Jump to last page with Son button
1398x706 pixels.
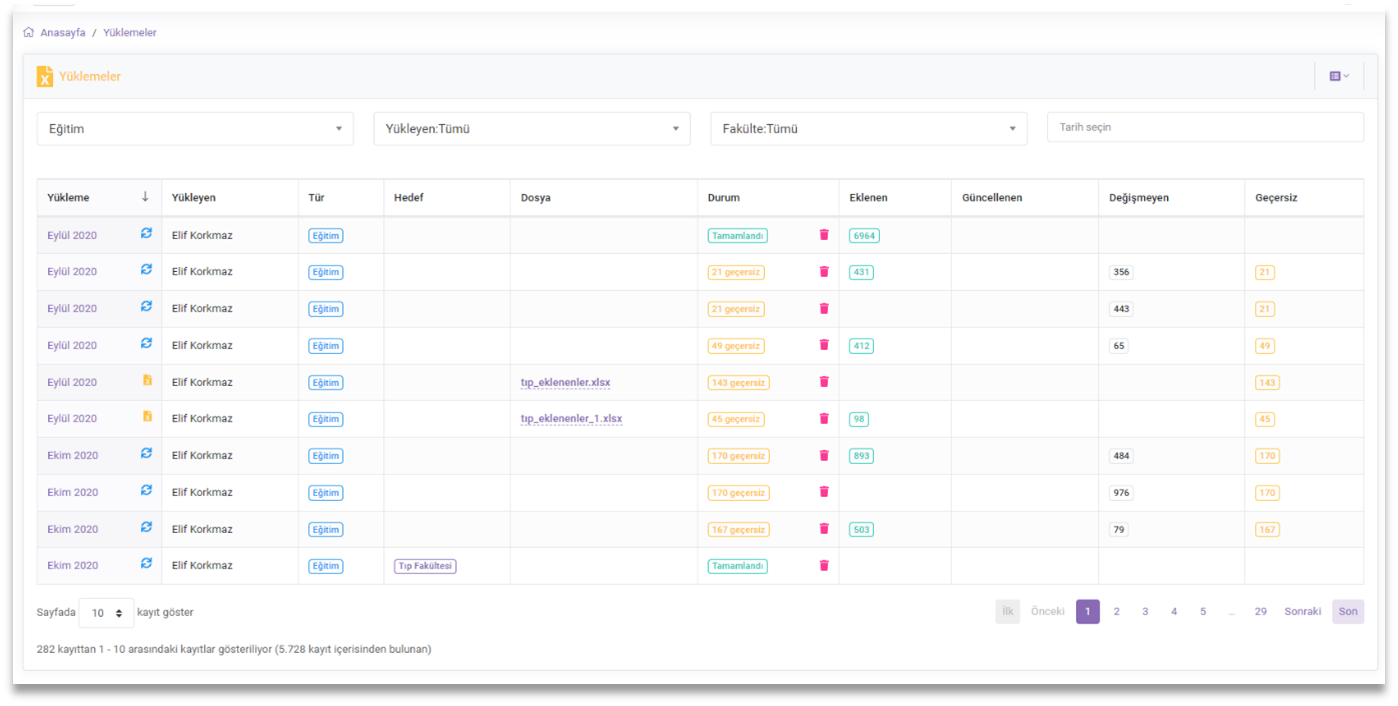click(x=1347, y=612)
